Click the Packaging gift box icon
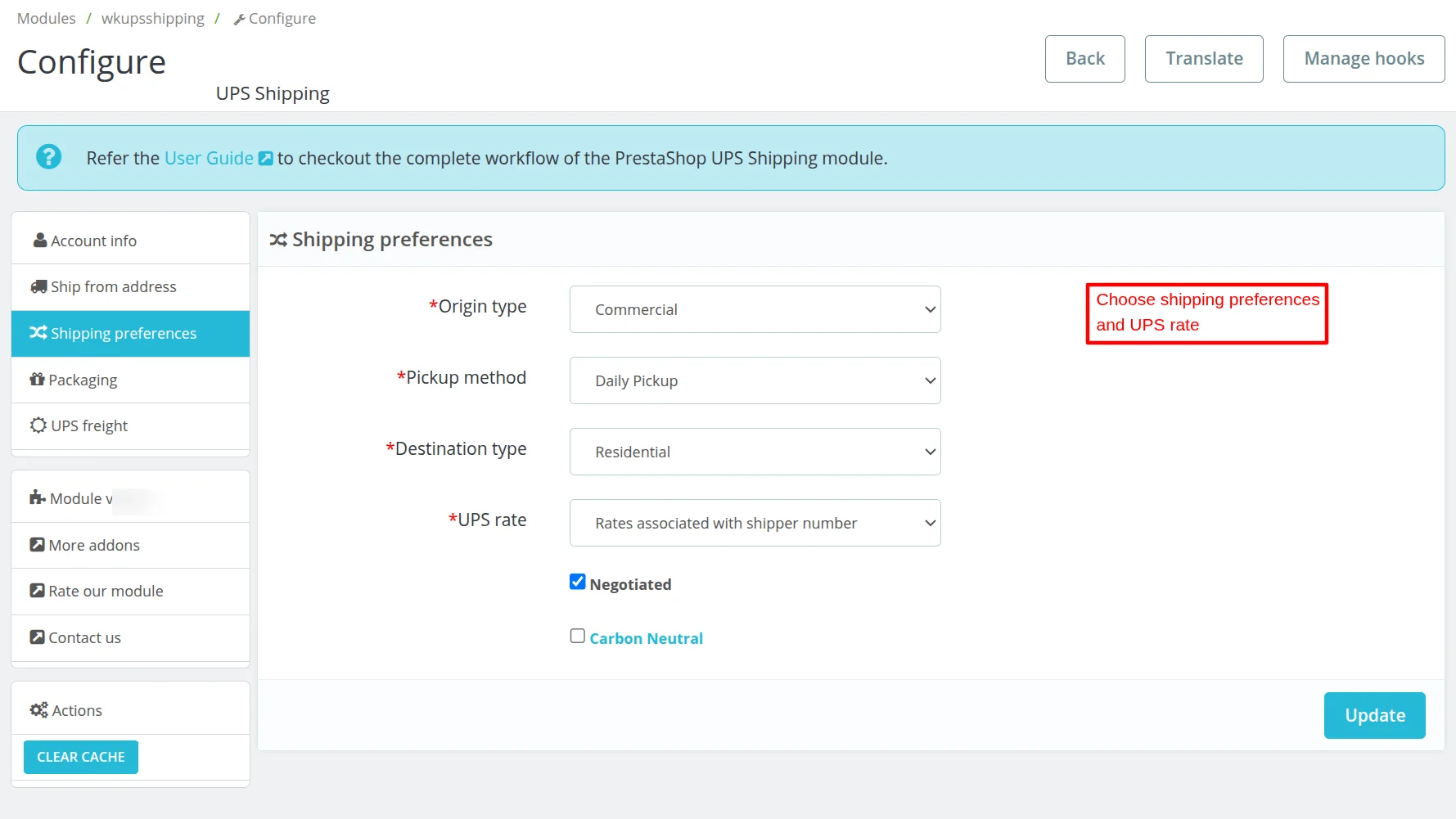The width and height of the screenshot is (1456, 819). click(37, 380)
